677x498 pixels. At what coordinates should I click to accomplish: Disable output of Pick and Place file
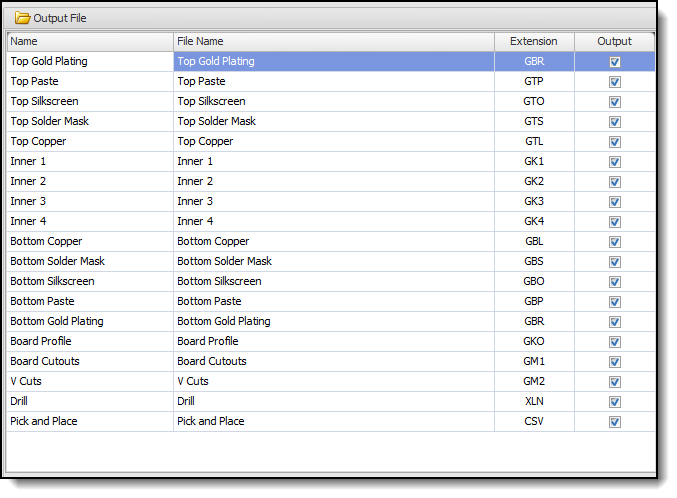[x=614, y=422]
